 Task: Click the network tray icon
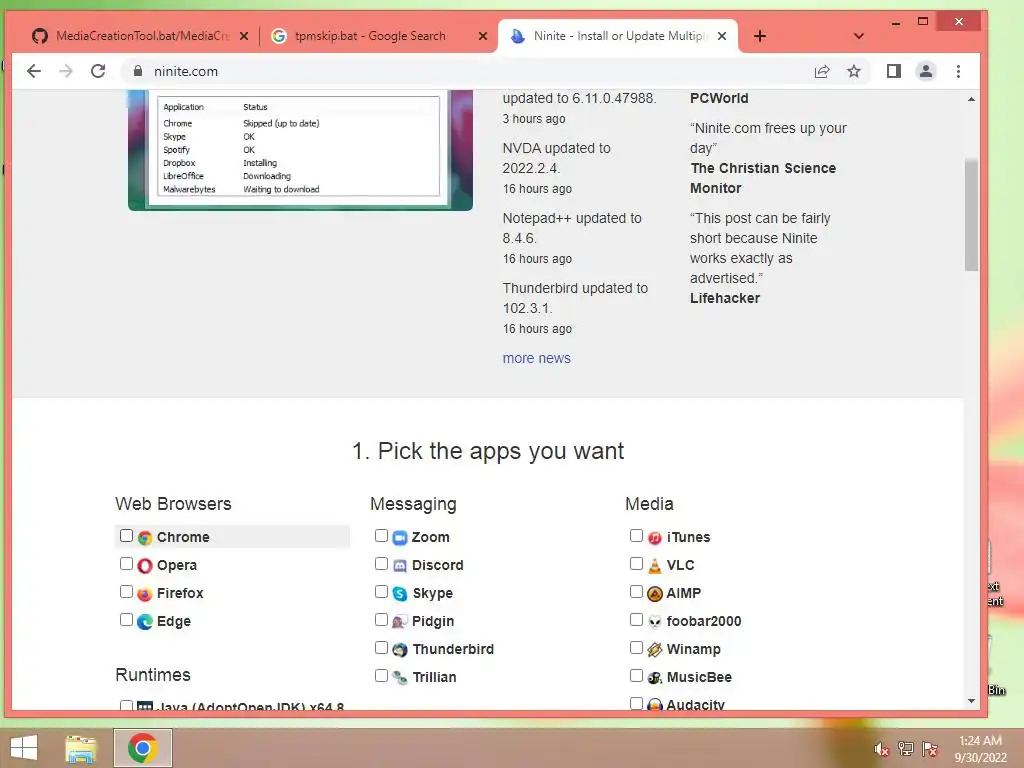click(x=905, y=748)
